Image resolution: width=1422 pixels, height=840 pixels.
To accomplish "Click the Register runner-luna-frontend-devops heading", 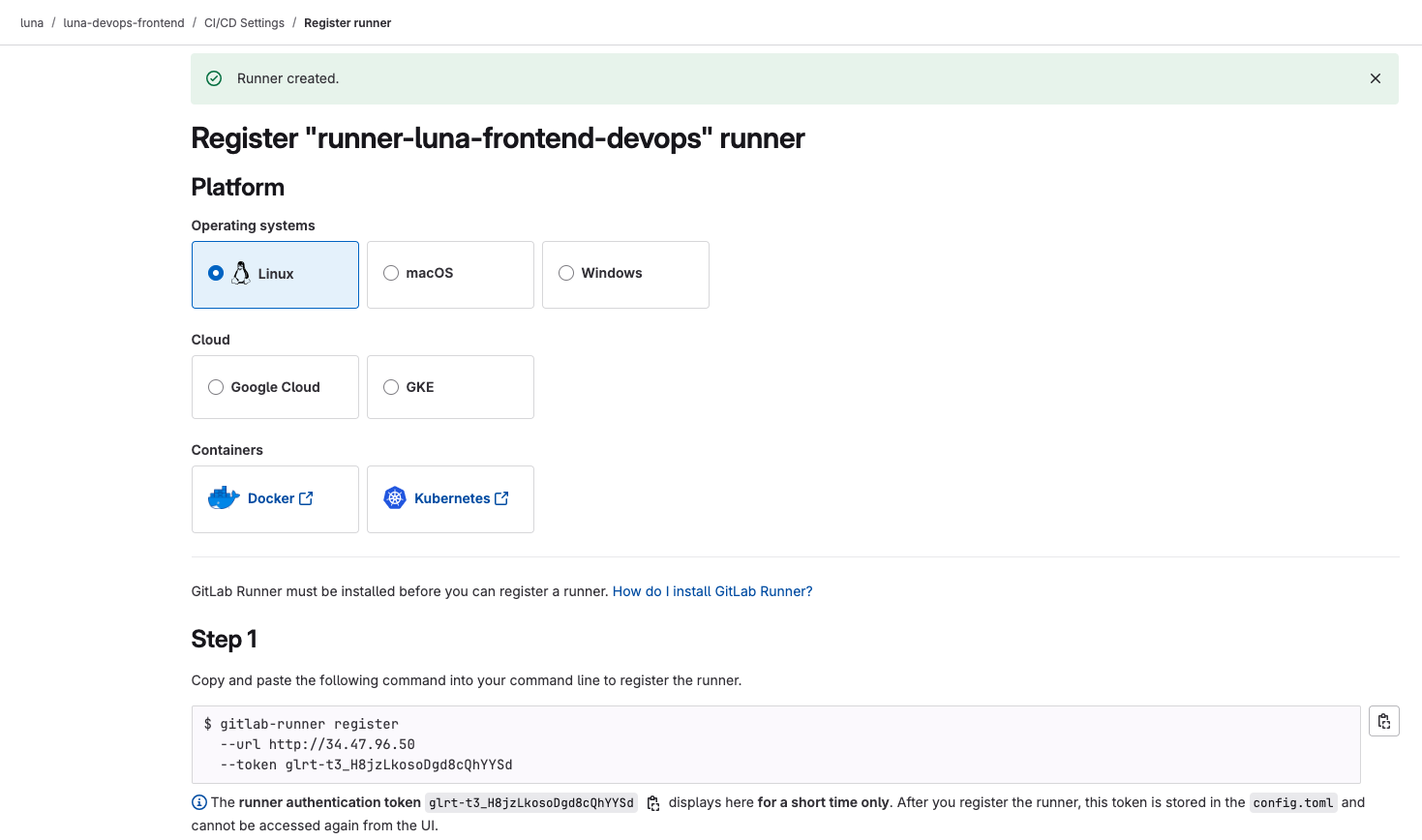I will [498, 138].
